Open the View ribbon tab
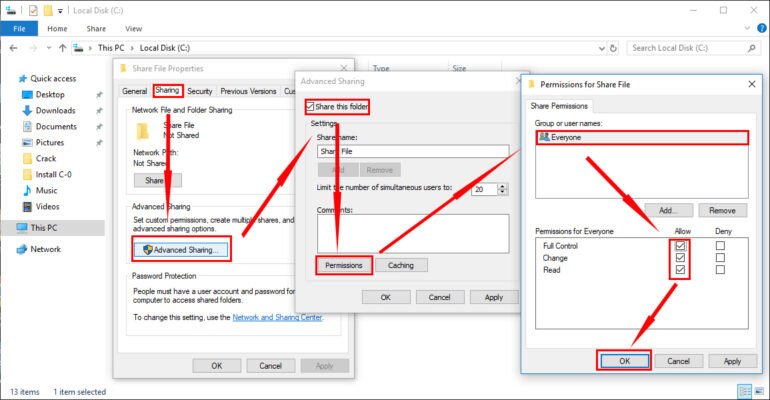 click(x=133, y=29)
